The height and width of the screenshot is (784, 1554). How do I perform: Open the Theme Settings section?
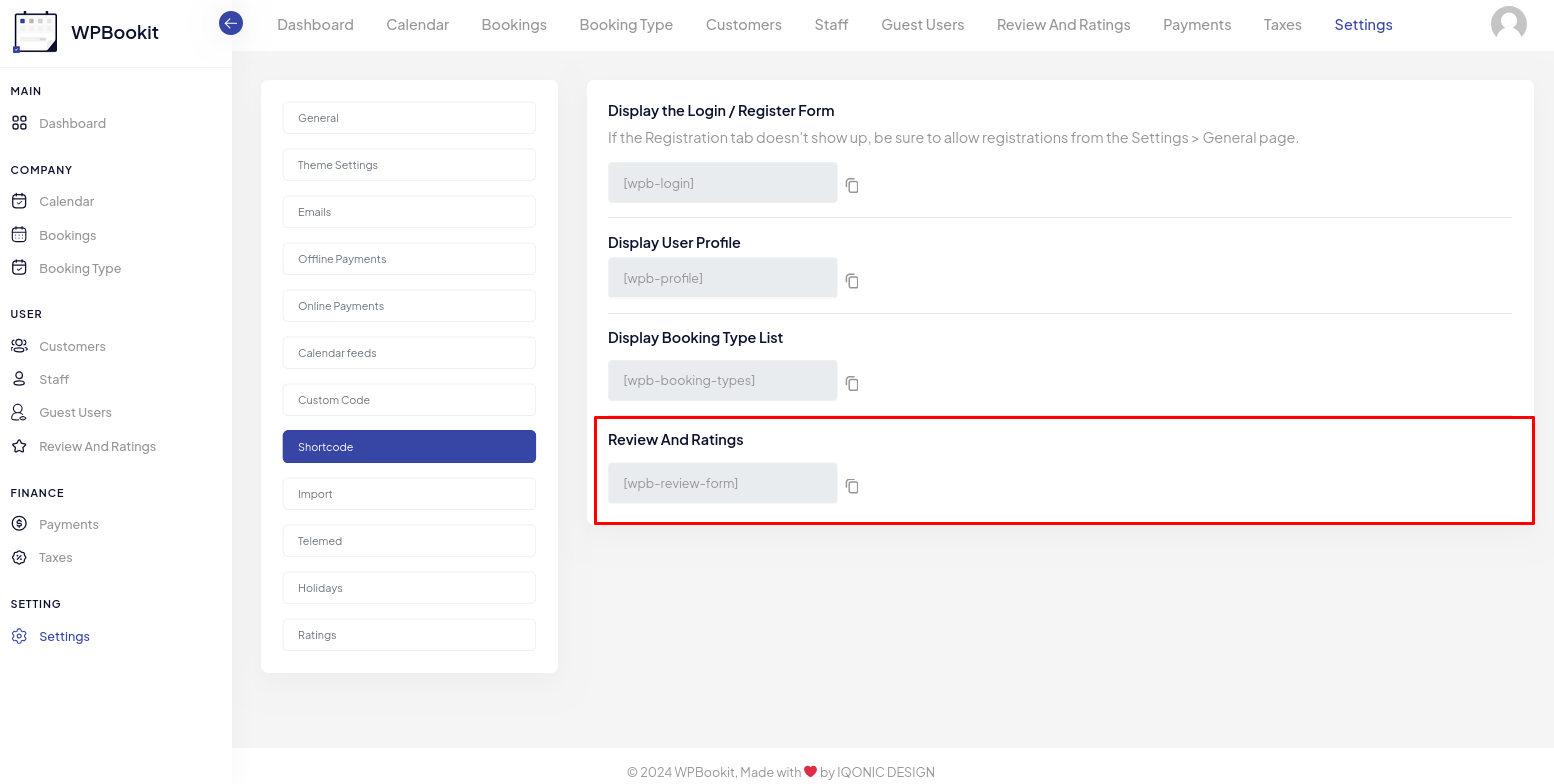[x=409, y=165]
